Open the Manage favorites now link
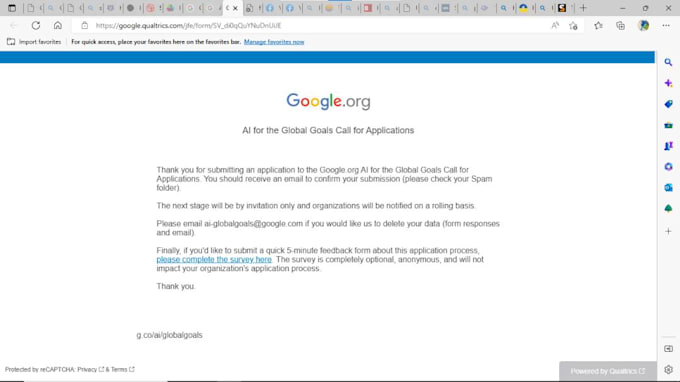Viewport: 680px width, 382px height. (x=274, y=42)
